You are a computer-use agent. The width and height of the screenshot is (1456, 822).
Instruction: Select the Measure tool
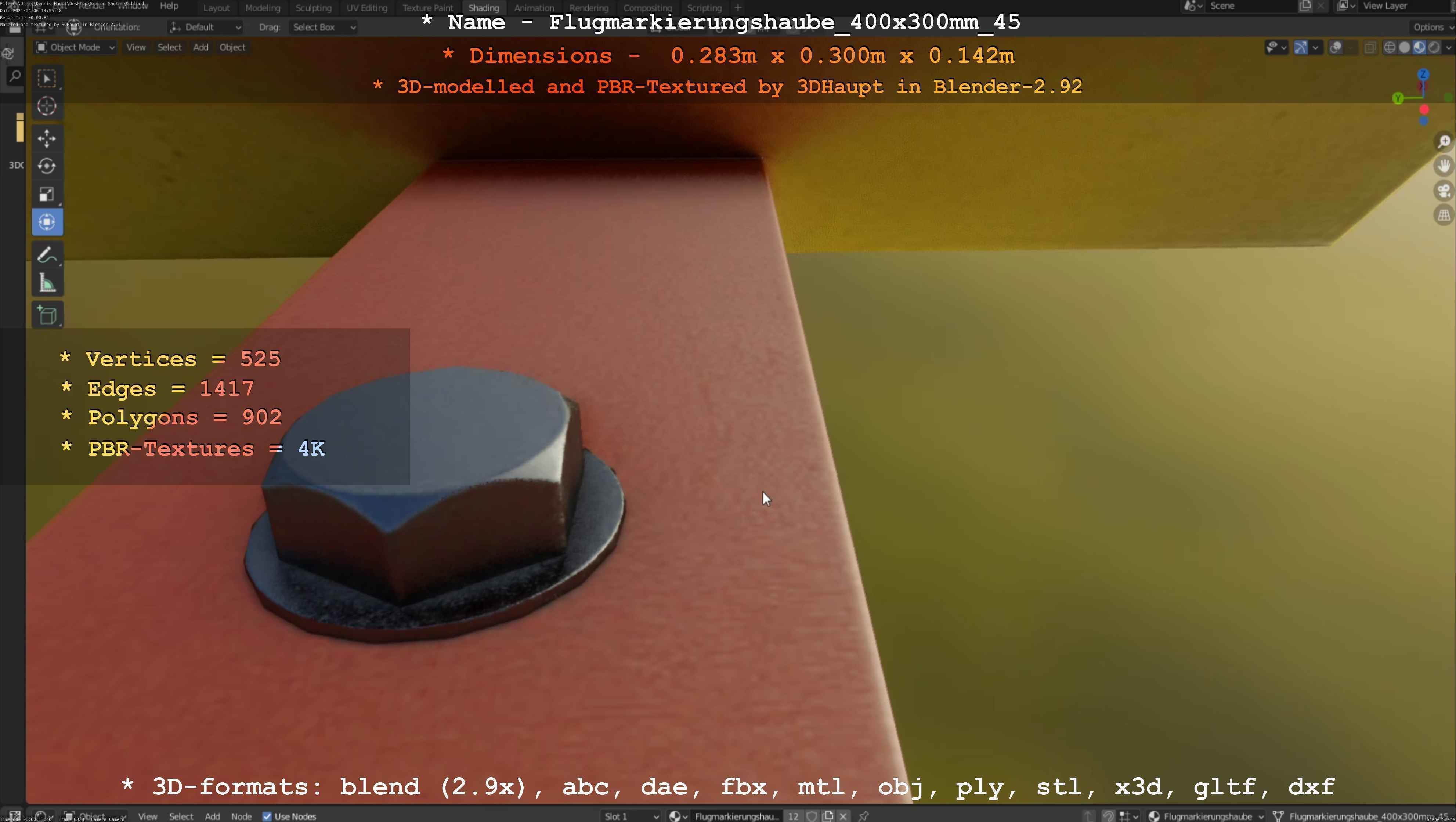point(47,283)
